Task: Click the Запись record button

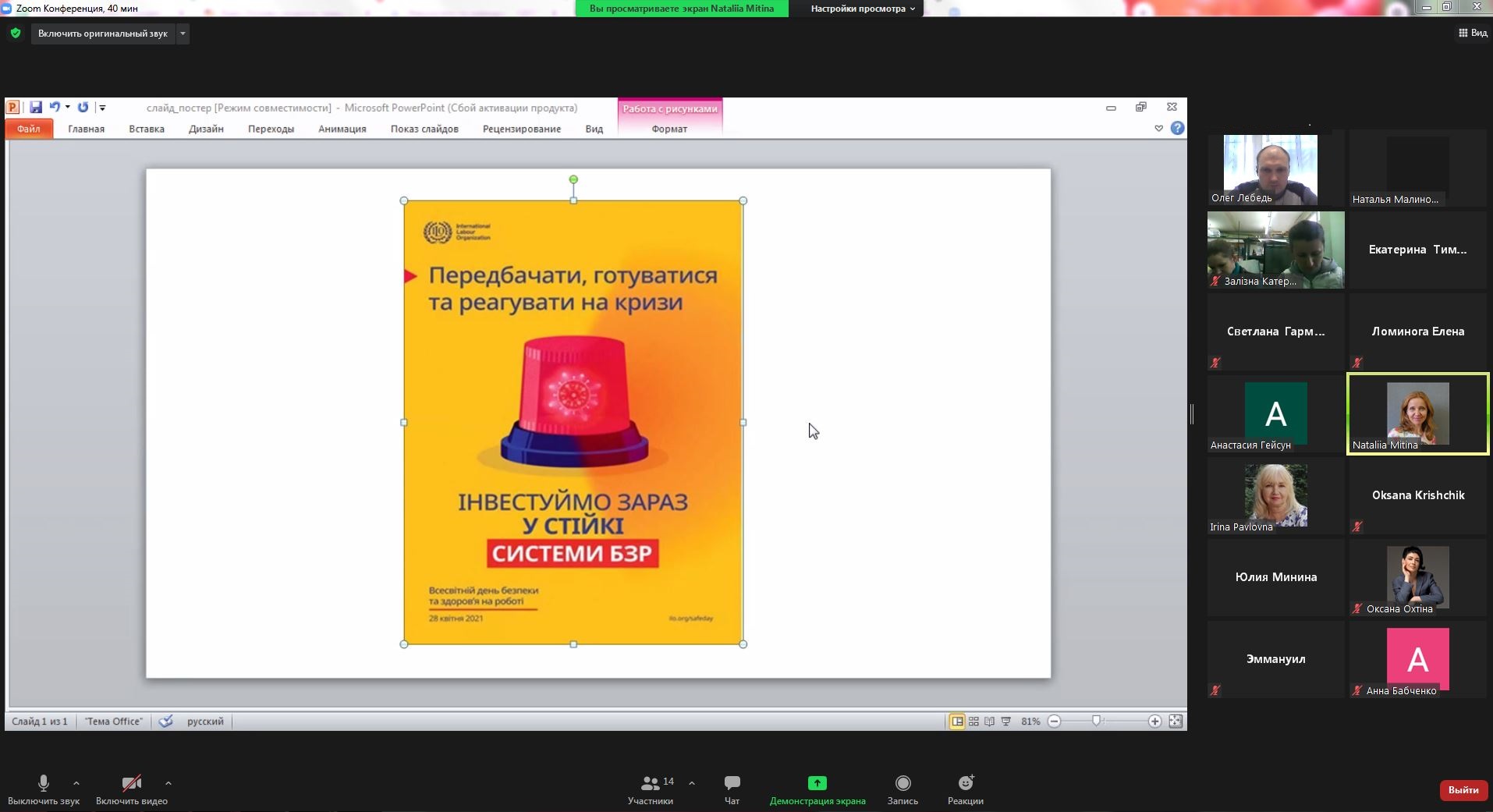Action: (903, 789)
